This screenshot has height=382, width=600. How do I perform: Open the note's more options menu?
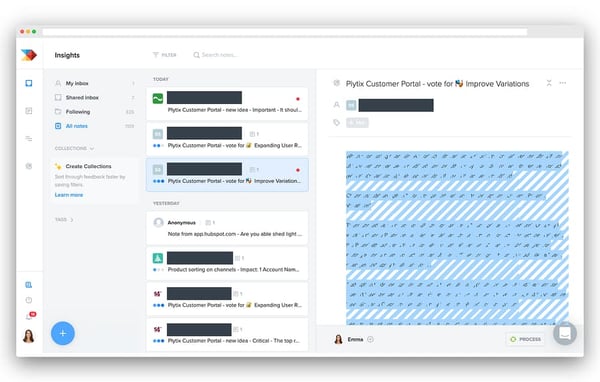point(562,83)
